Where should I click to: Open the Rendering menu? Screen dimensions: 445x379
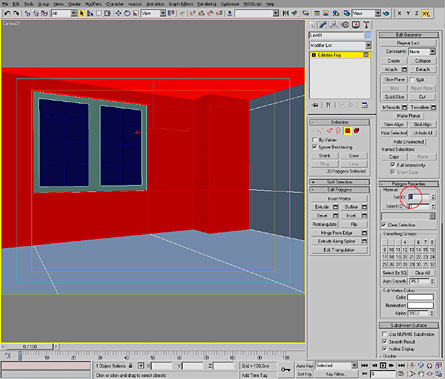pos(206,4)
